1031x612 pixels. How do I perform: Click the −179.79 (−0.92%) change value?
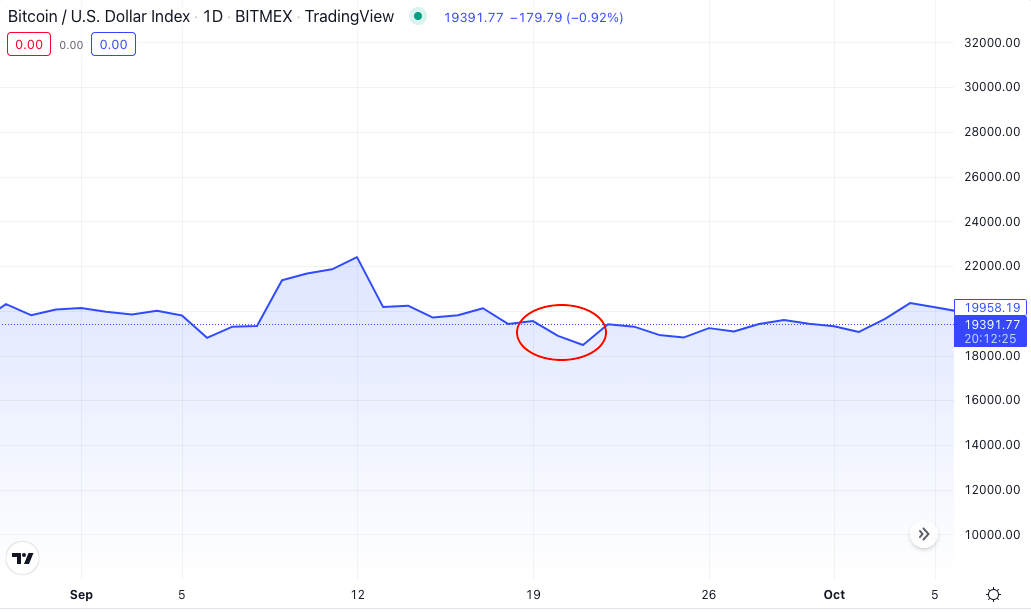click(x=567, y=18)
